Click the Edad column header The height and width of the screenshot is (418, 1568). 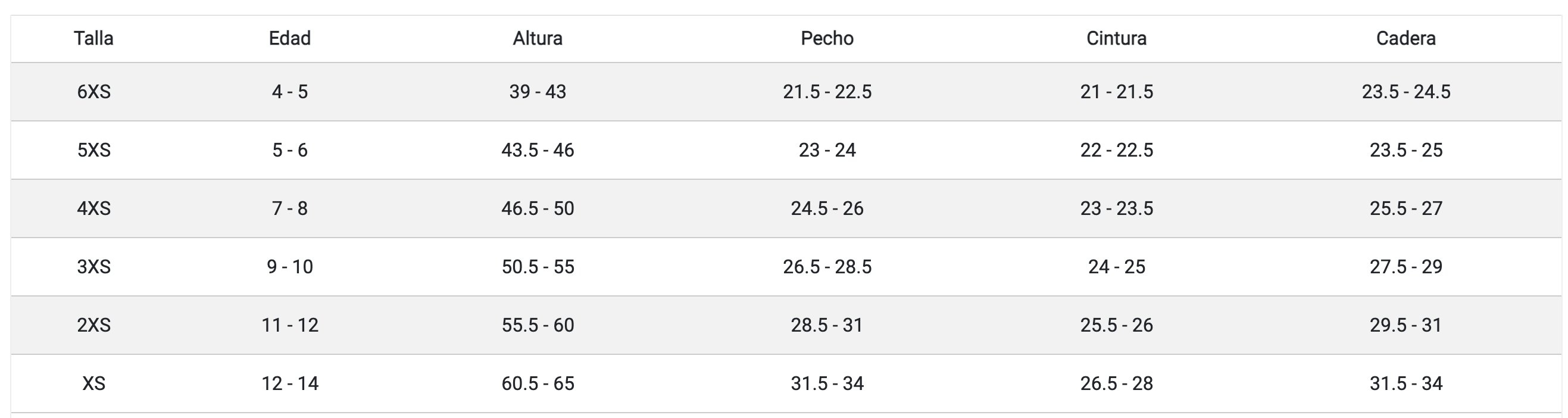tap(290, 38)
